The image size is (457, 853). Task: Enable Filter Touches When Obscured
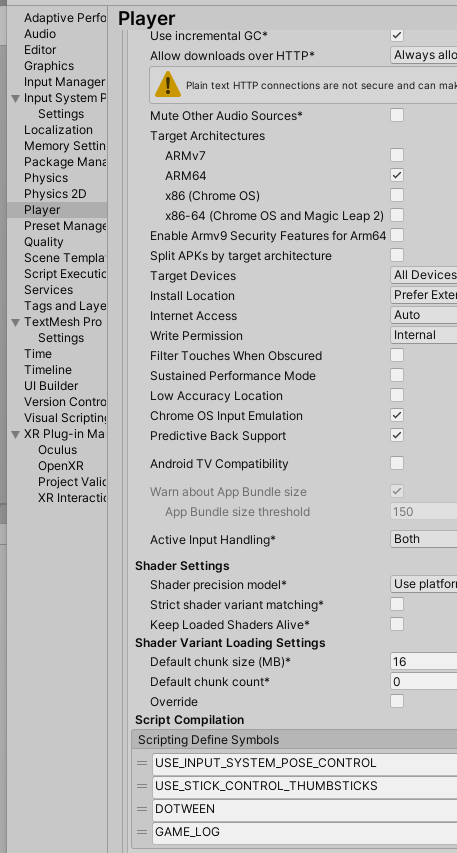click(397, 355)
